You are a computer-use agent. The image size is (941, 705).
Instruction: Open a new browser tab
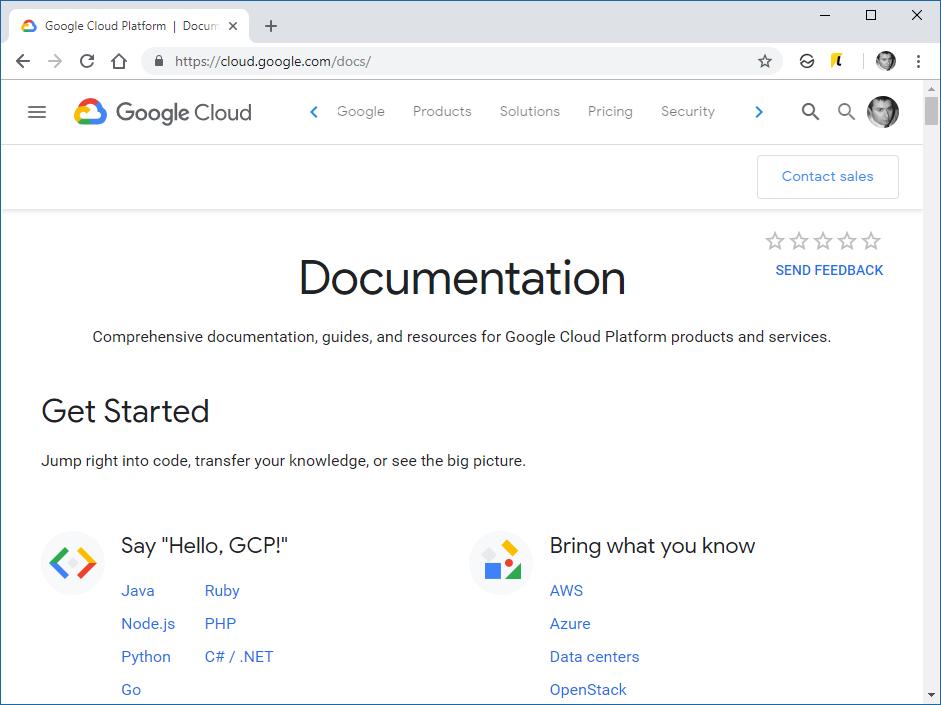[x=271, y=26]
